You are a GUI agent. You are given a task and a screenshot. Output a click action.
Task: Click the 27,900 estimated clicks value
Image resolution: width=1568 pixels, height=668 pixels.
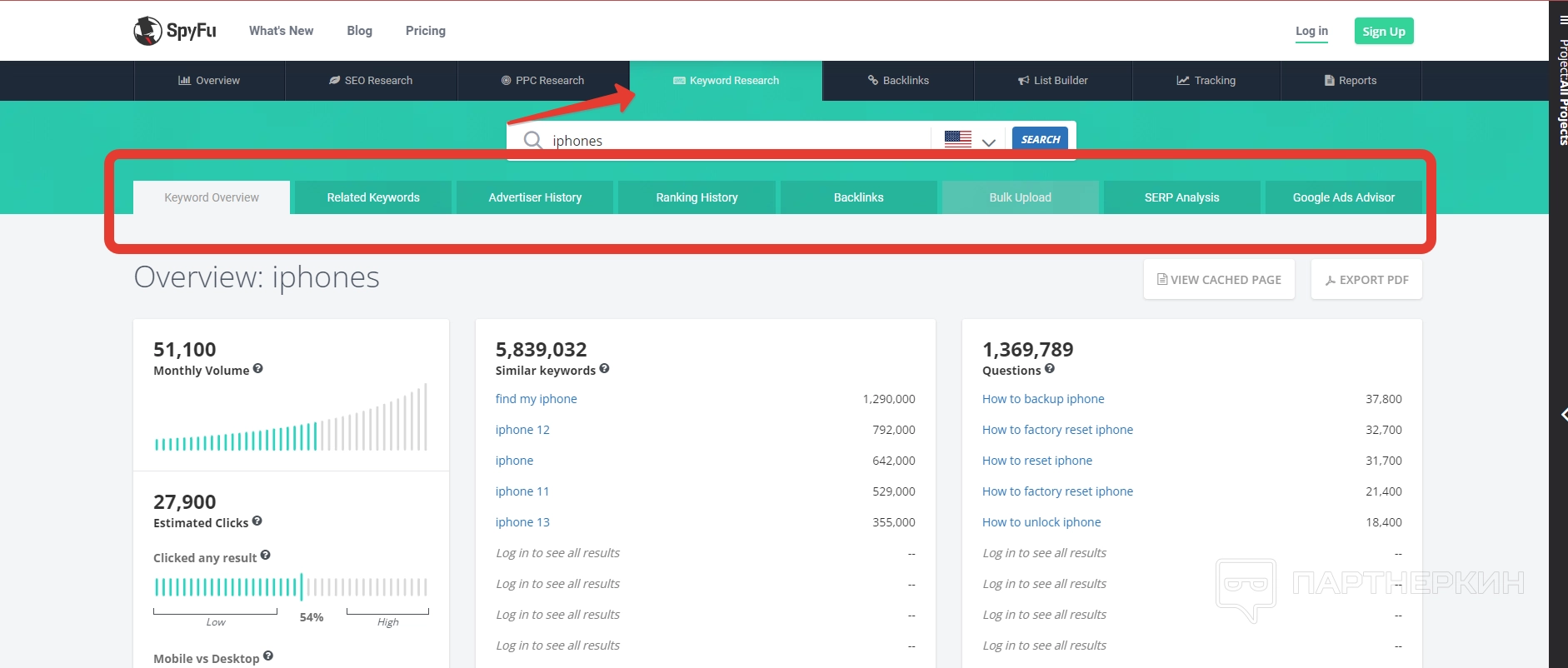click(x=184, y=502)
